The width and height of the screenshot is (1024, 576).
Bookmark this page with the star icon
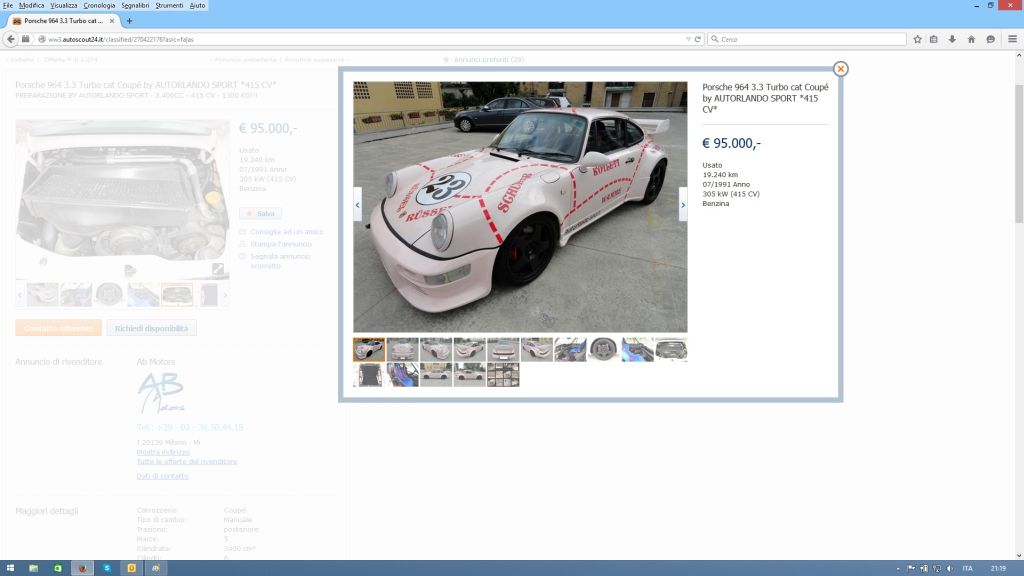click(x=918, y=39)
